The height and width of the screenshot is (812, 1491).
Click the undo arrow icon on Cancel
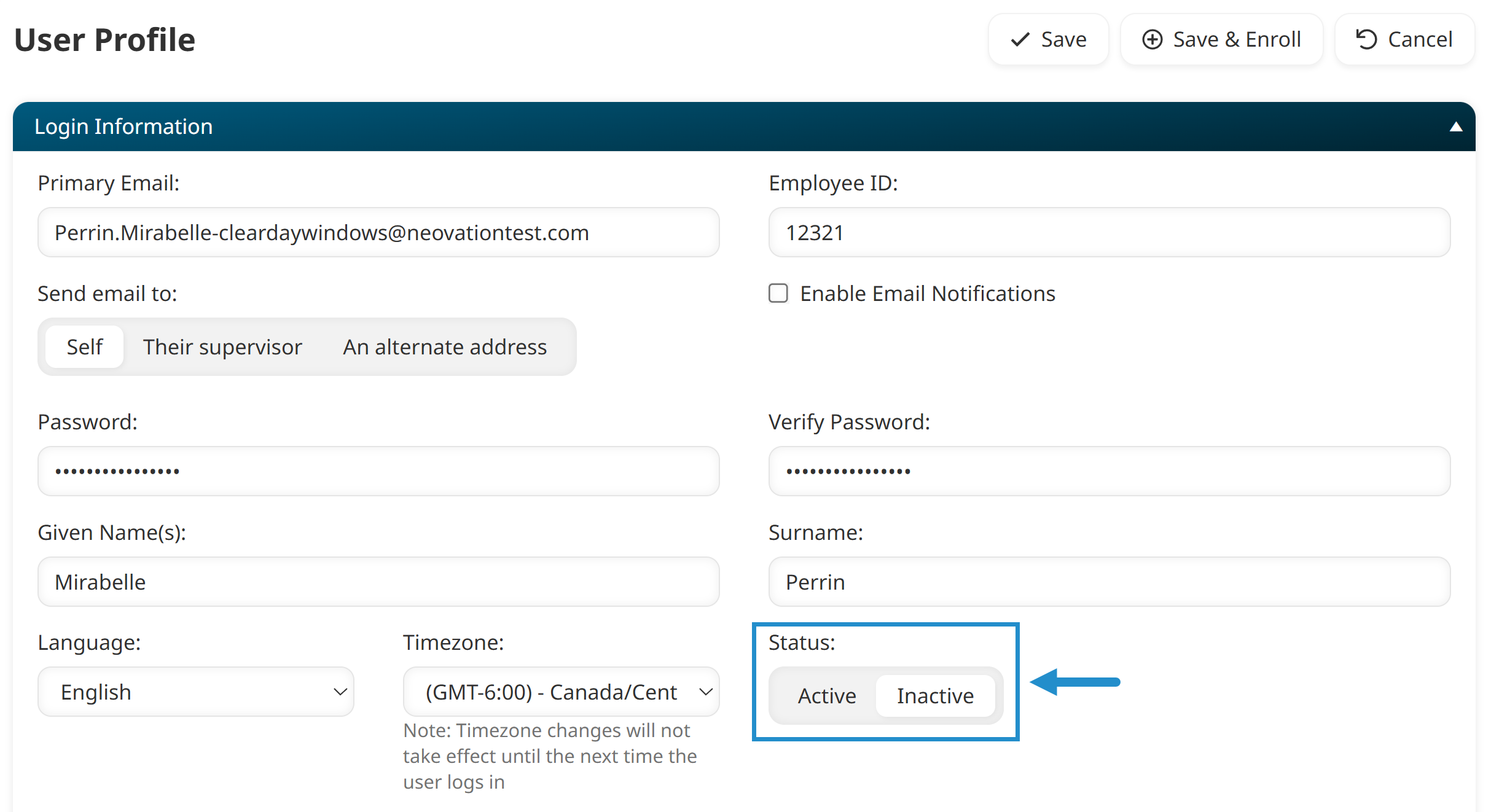click(x=1366, y=40)
